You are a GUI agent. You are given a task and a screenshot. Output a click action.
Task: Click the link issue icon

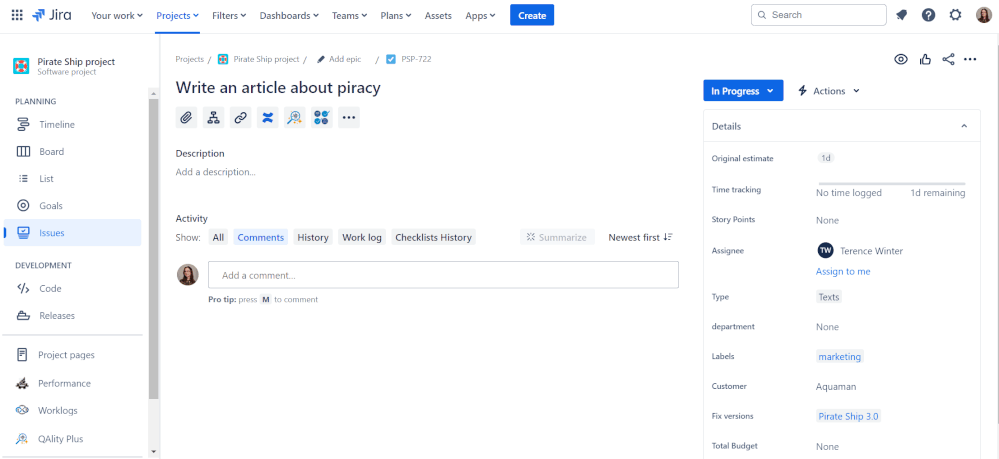pos(240,117)
